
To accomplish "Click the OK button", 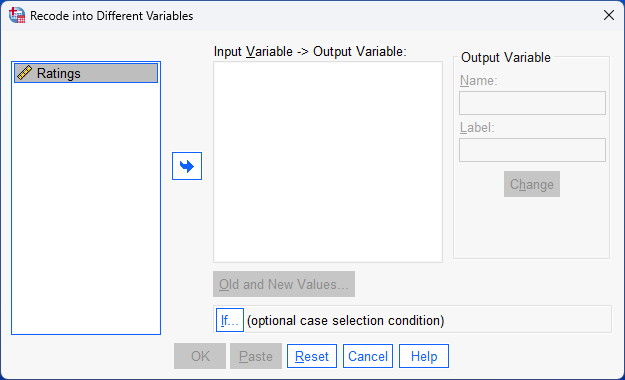I will click(x=200, y=356).
